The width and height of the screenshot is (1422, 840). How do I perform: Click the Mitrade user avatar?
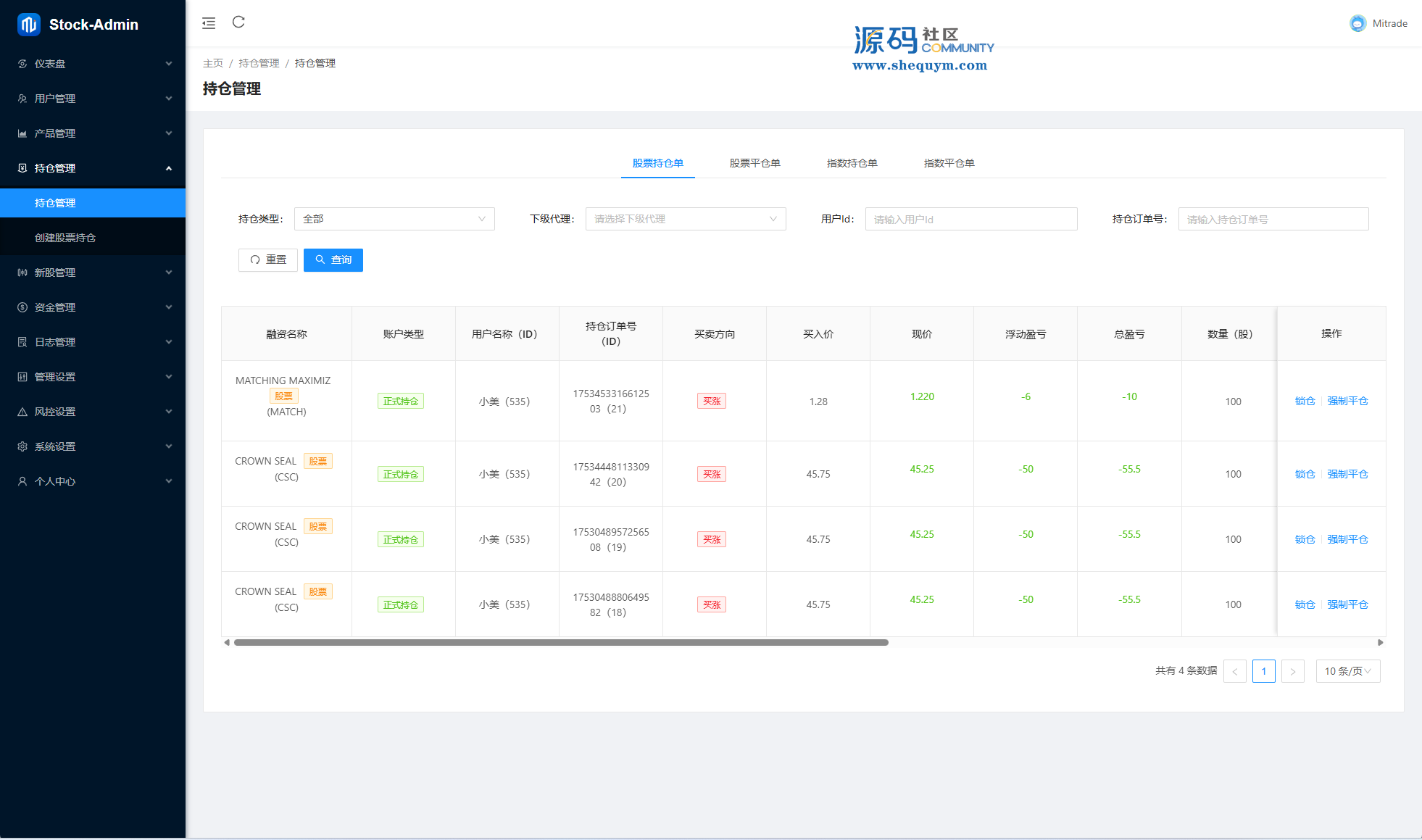(x=1357, y=23)
